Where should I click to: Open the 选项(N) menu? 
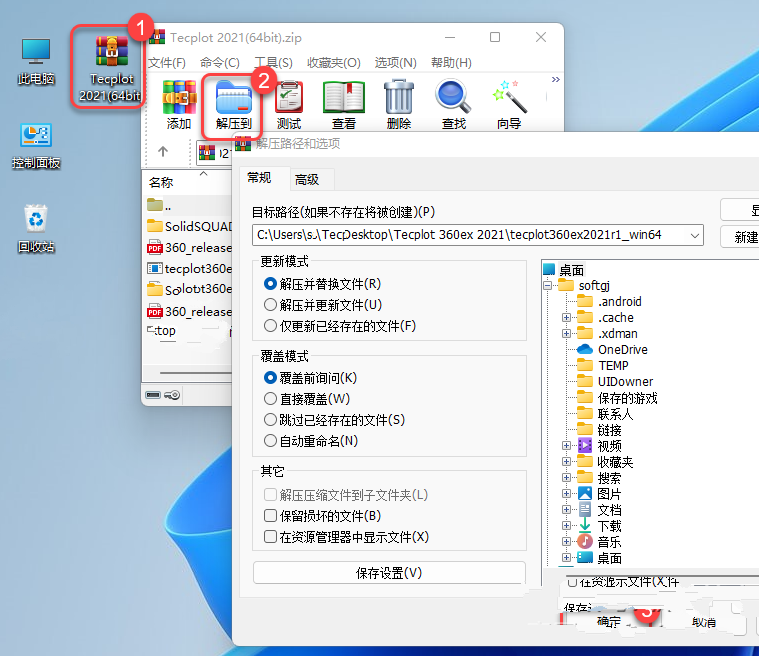(395, 63)
